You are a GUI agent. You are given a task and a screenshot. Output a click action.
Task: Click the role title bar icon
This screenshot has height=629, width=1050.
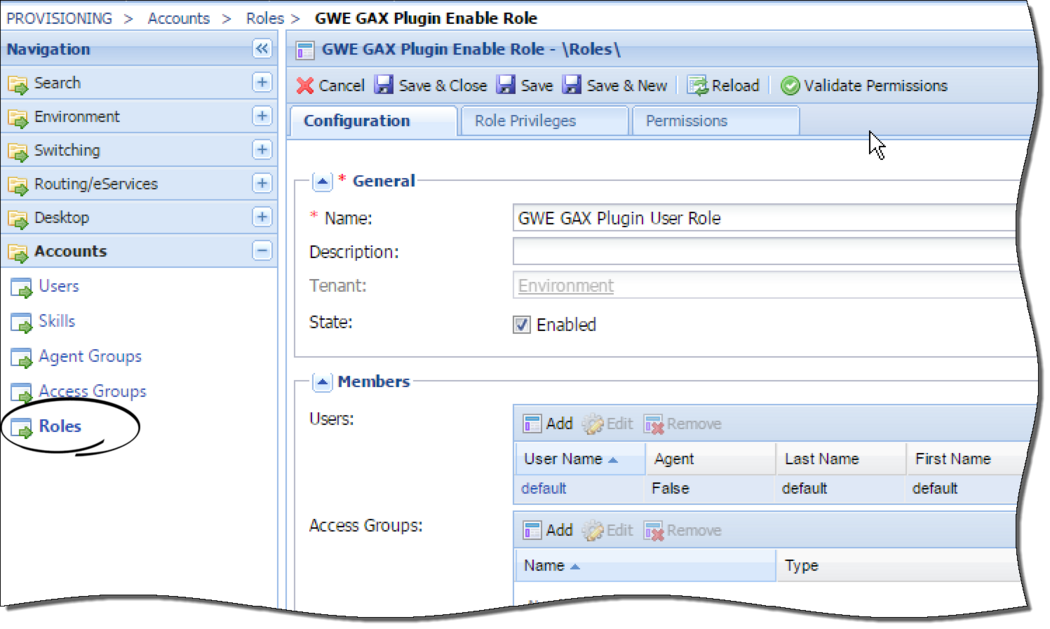click(305, 50)
